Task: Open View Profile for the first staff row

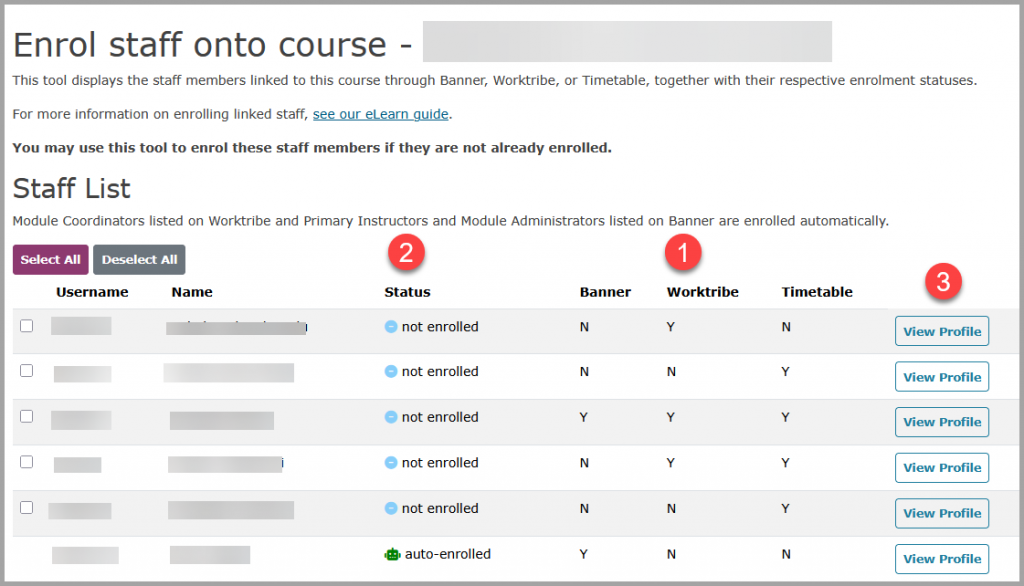Action: point(941,332)
